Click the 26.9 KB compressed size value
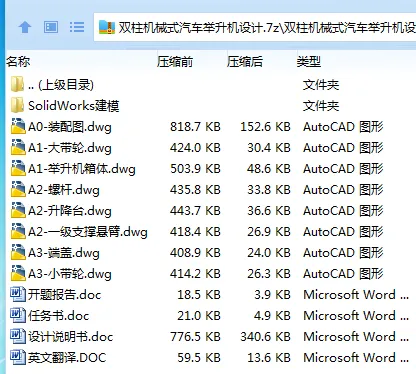This screenshot has height=374, width=416. pos(269,232)
